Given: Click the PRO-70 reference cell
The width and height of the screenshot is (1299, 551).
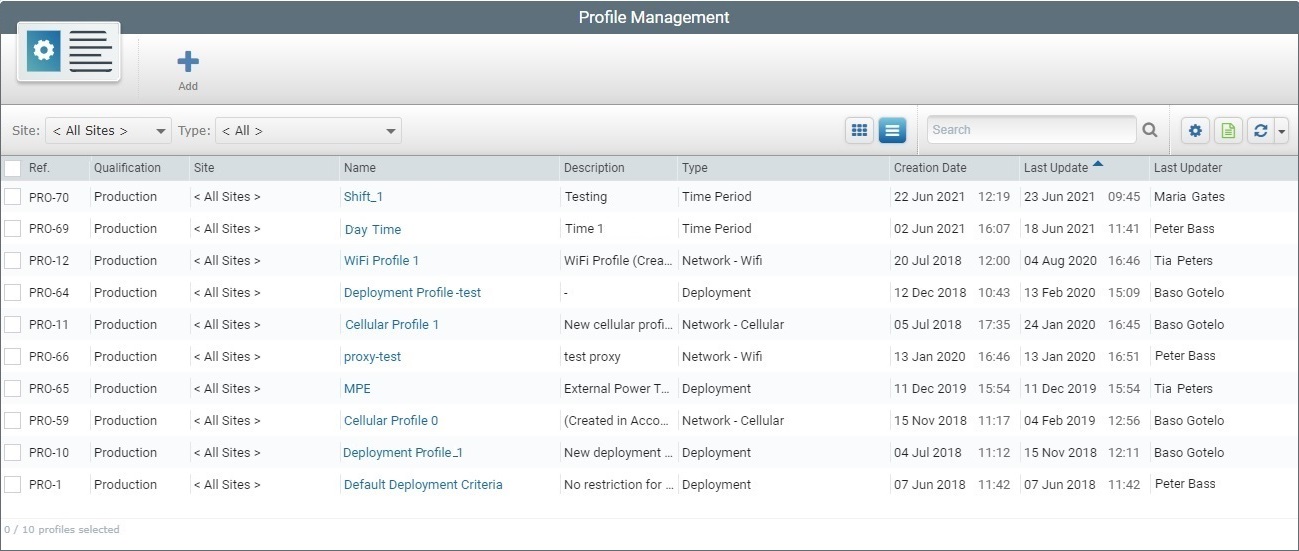Looking at the screenshot, I should click(49, 197).
